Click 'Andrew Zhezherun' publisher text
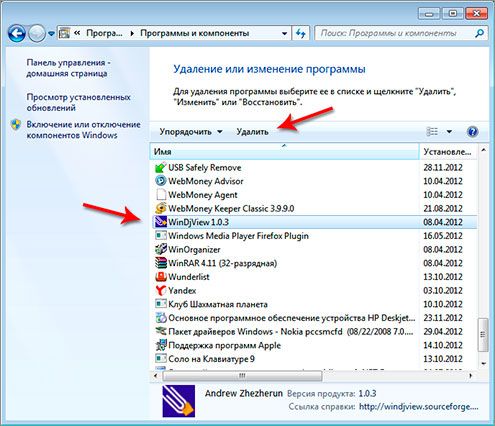This screenshot has height=426, width=495. [244, 393]
